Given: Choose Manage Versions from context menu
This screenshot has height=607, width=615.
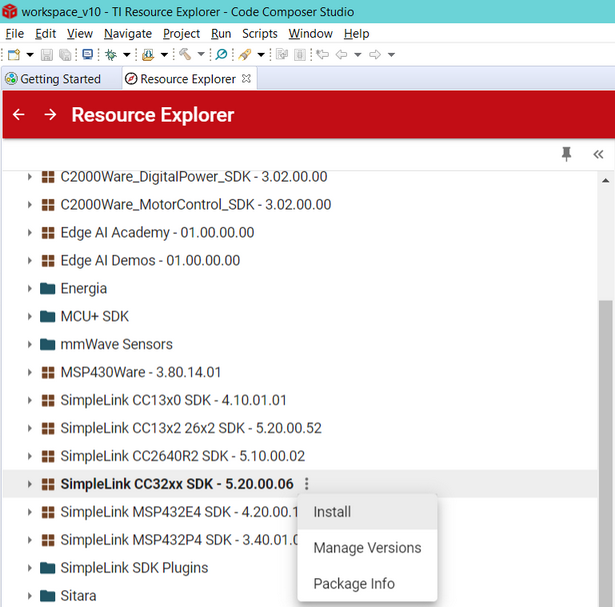Looking at the screenshot, I should pos(367,547).
